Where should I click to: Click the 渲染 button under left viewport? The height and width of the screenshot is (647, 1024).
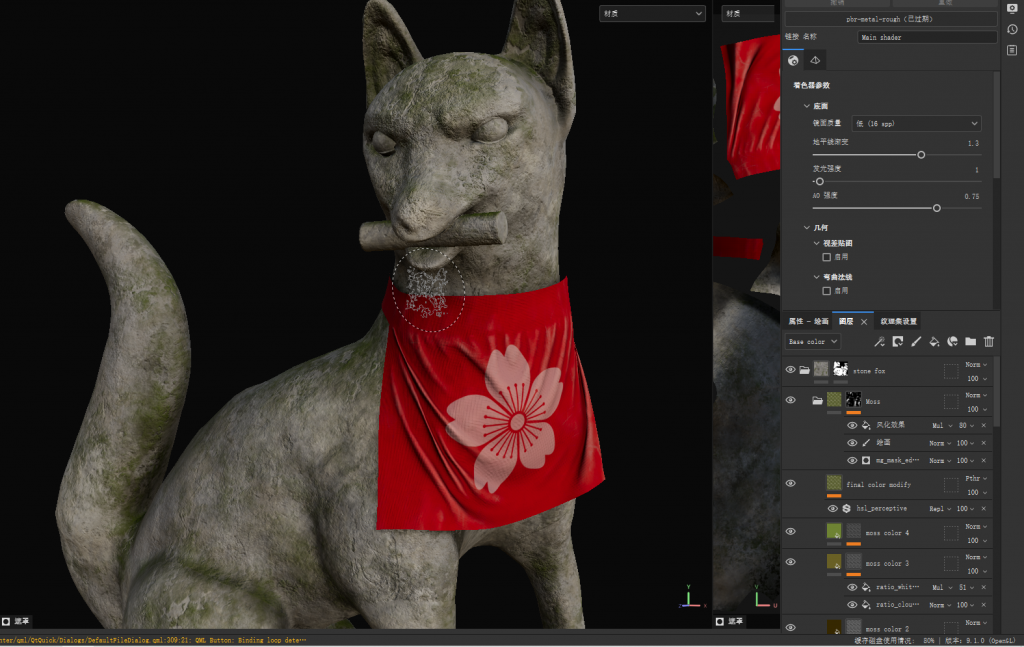[16, 621]
